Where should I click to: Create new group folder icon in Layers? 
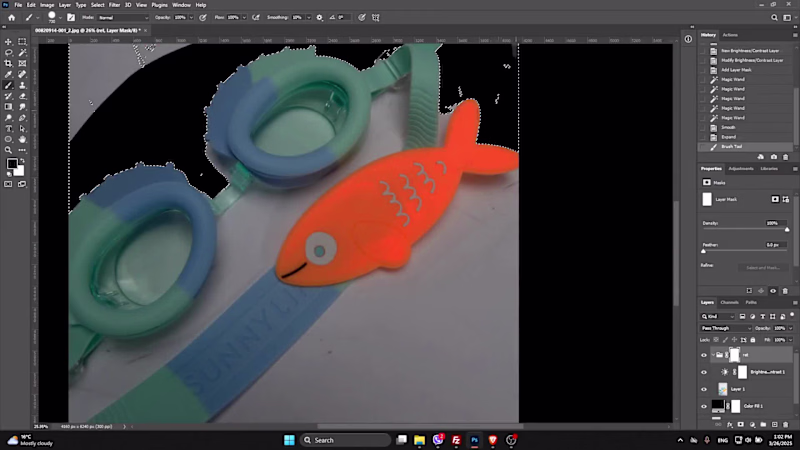(763, 424)
